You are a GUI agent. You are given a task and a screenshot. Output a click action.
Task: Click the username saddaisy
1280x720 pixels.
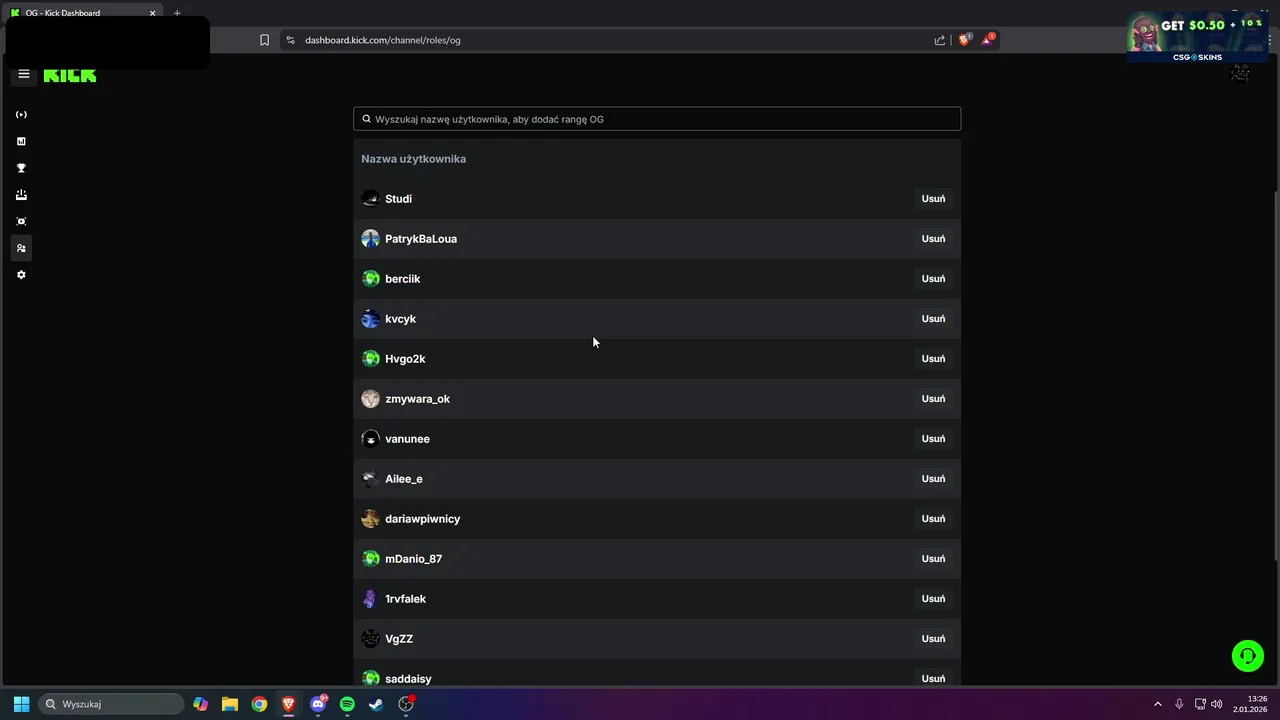pyautogui.click(x=408, y=679)
